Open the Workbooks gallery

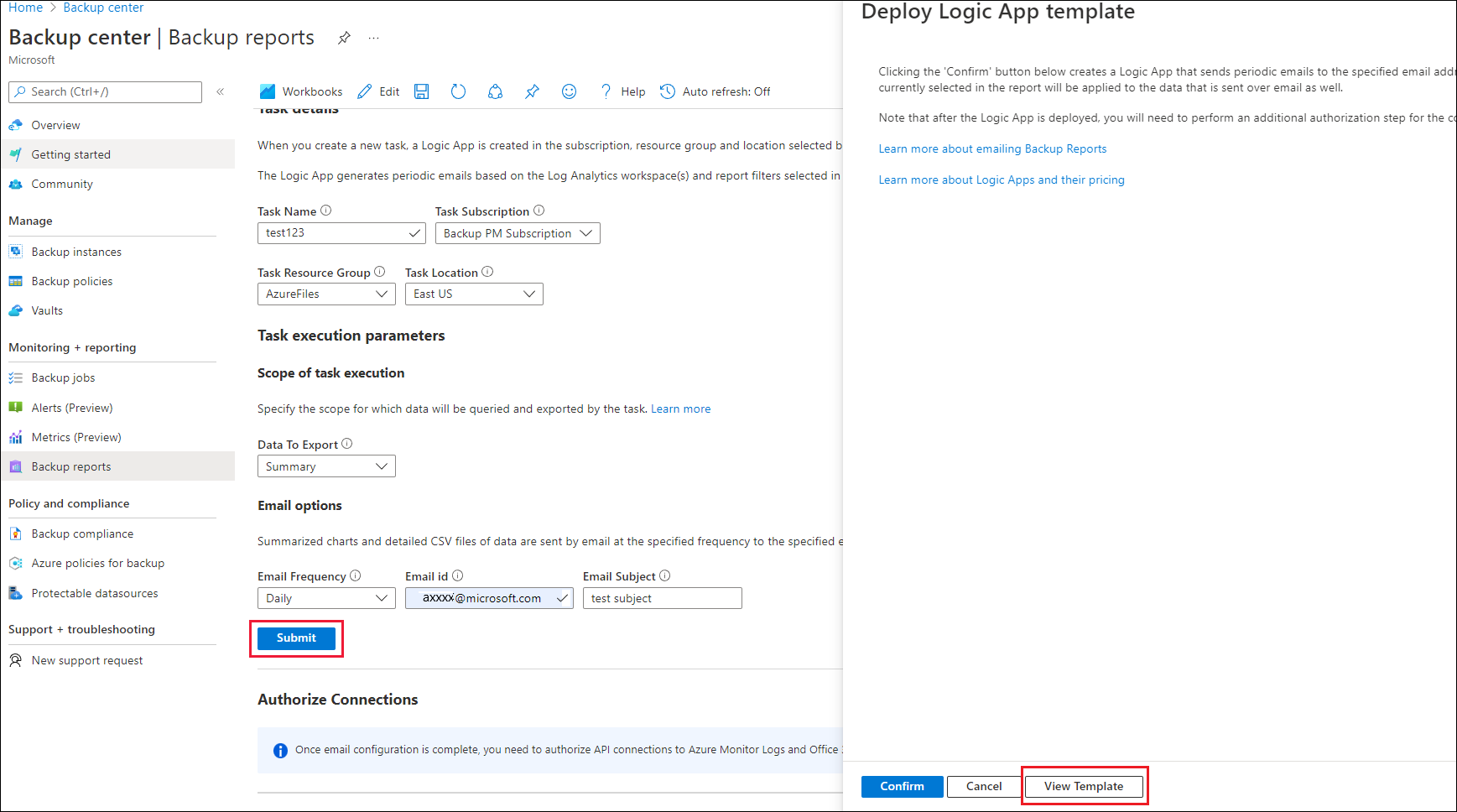click(300, 91)
